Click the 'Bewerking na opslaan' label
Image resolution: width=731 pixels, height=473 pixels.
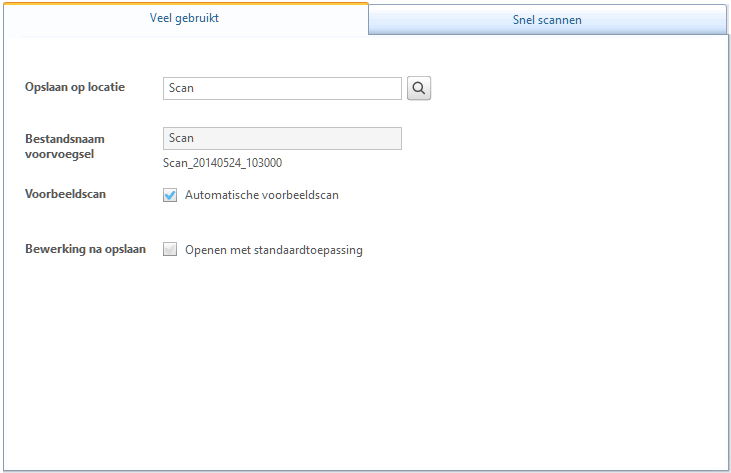pos(85,249)
